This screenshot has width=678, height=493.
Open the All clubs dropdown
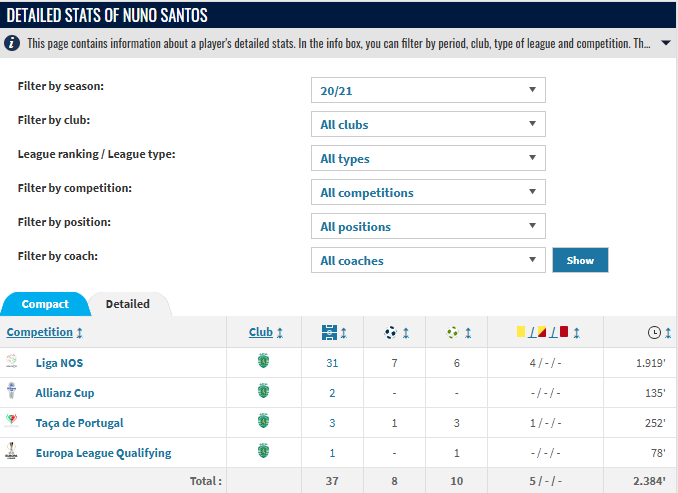click(428, 124)
